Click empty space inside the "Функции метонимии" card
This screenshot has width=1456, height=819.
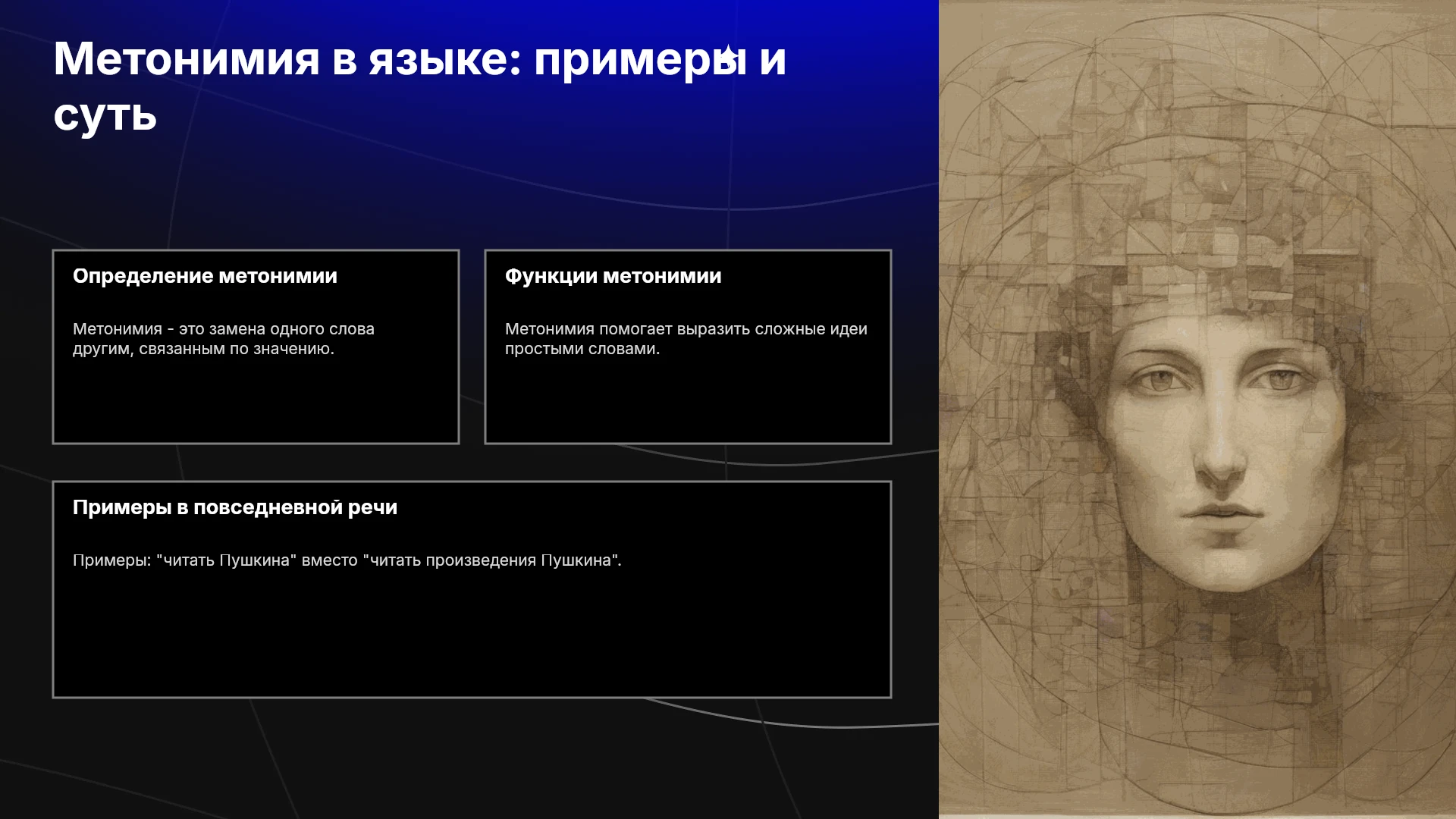(688, 402)
